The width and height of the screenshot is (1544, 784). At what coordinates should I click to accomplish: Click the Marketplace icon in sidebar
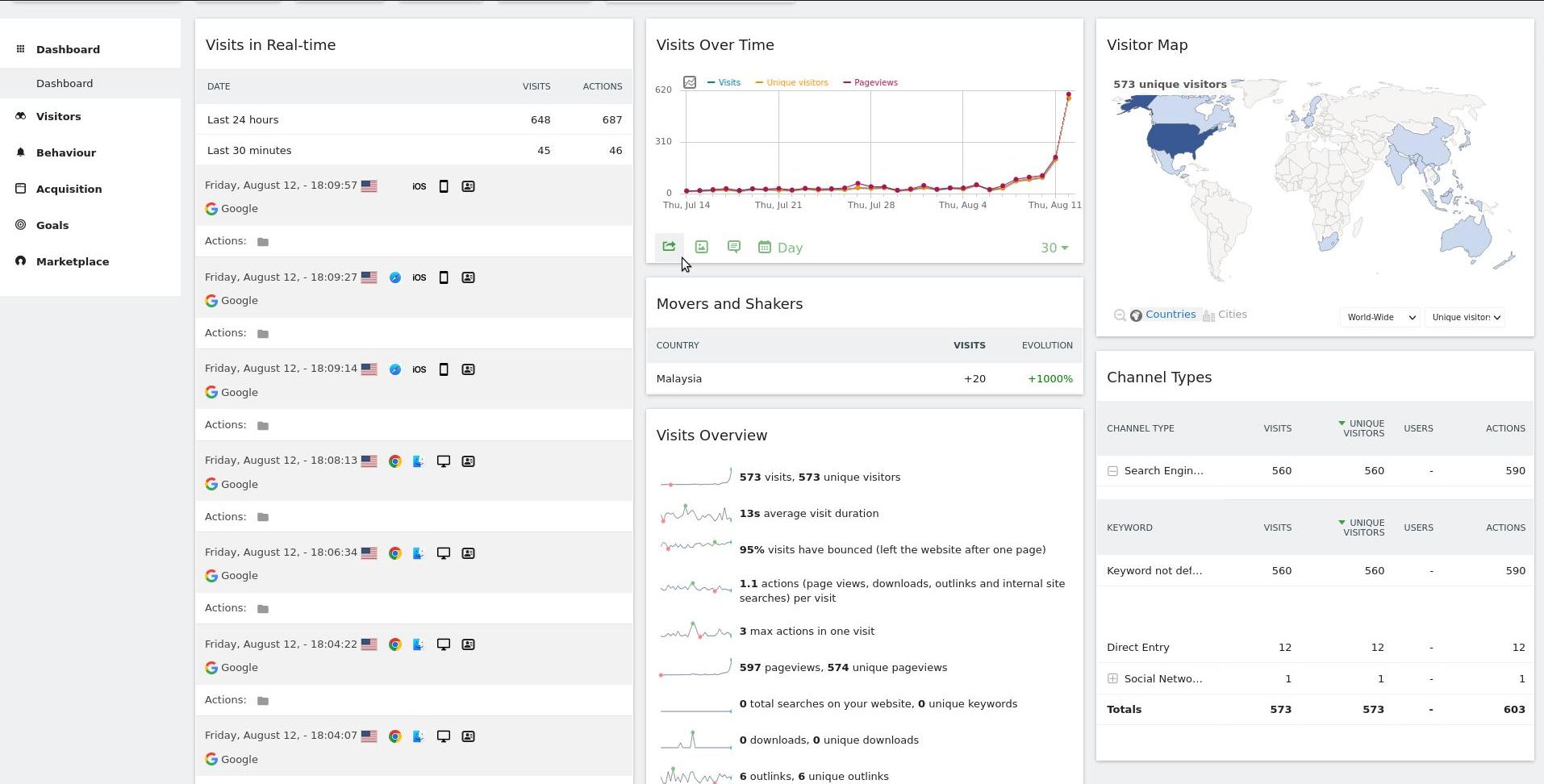(21, 261)
